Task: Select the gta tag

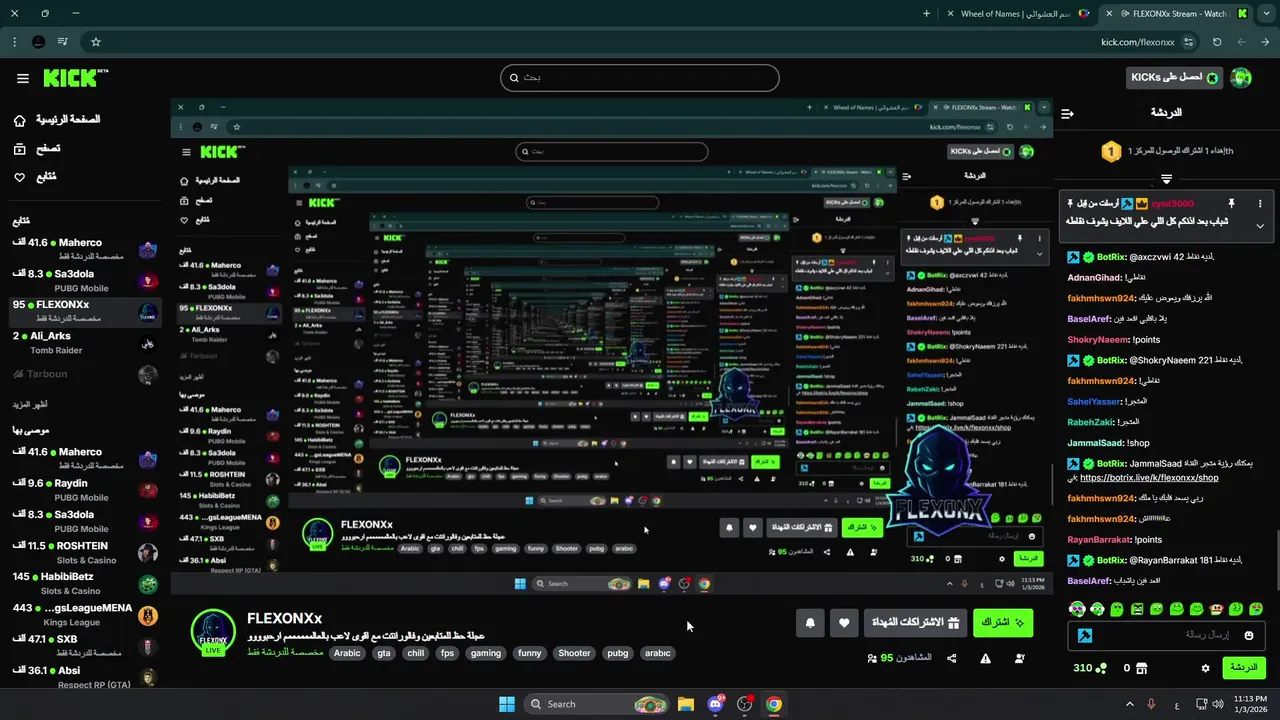Action: click(x=384, y=653)
